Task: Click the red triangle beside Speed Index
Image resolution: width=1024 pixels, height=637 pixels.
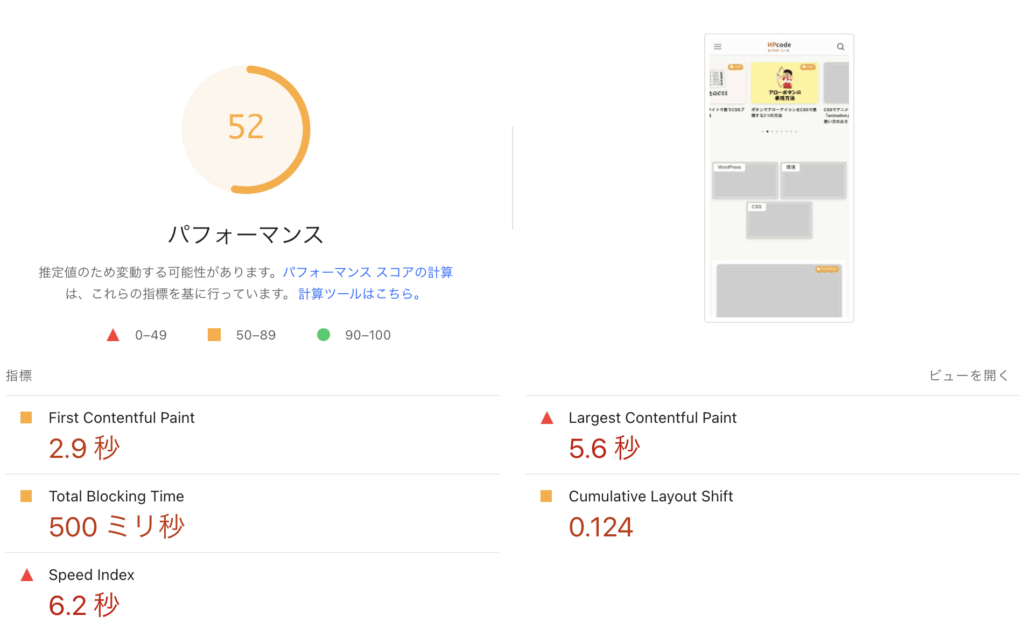Action: point(26,575)
